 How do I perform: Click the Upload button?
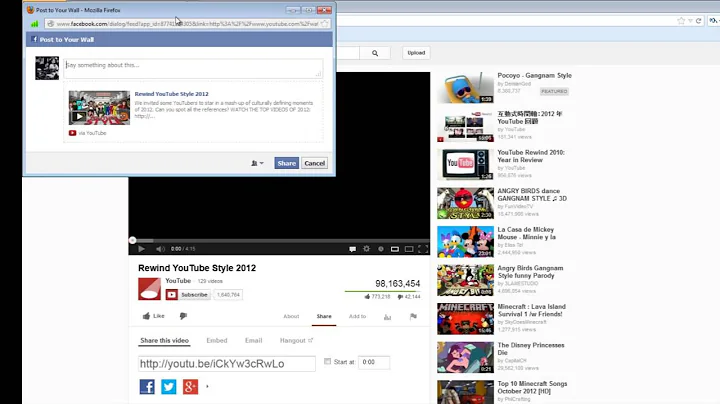point(416,53)
